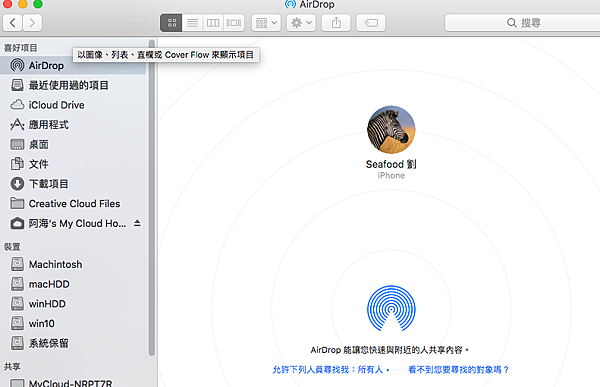Screen dimensions: 600x387
Task: Switch to list view
Action: click(192, 23)
